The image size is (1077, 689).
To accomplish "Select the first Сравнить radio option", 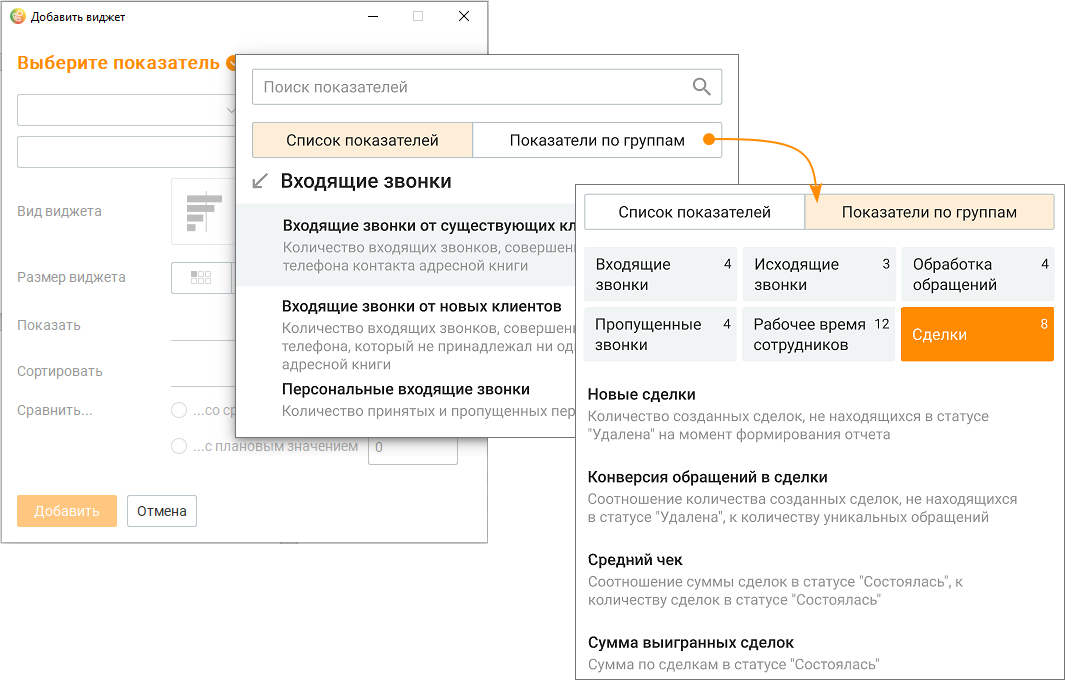I will [x=179, y=410].
